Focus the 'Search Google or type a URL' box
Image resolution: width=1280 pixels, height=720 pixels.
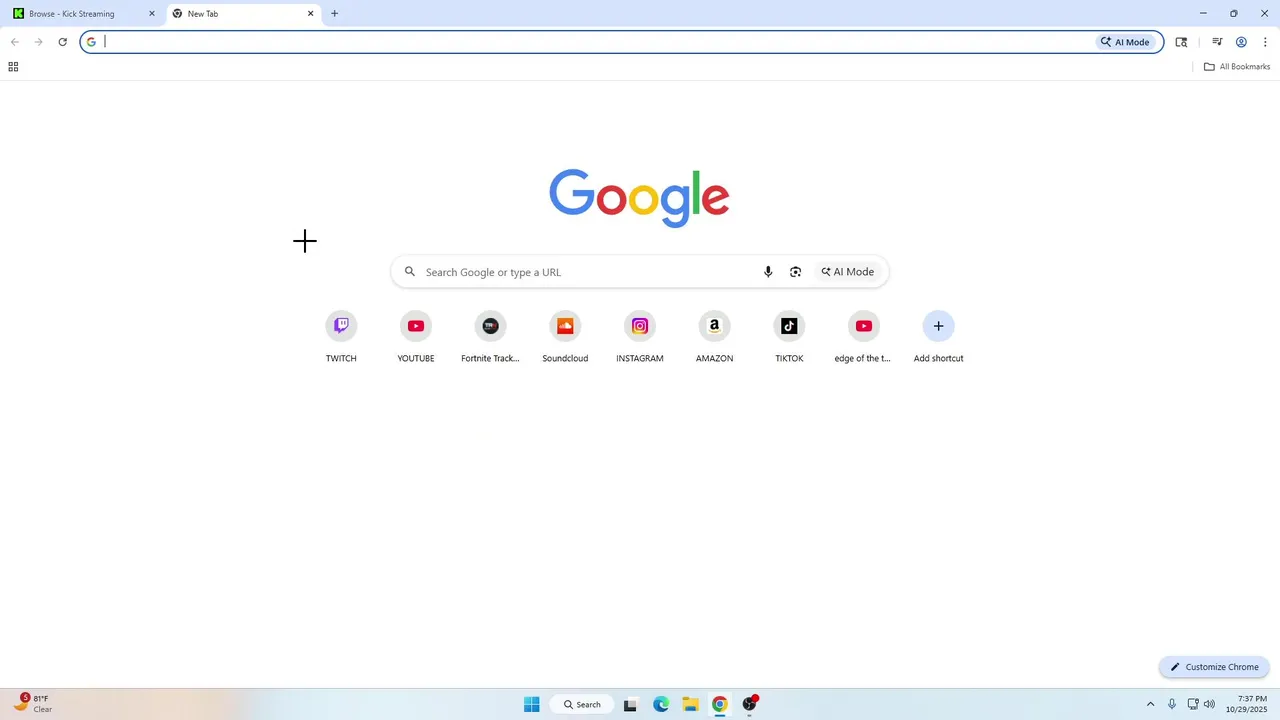pyautogui.click(x=640, y=272)
